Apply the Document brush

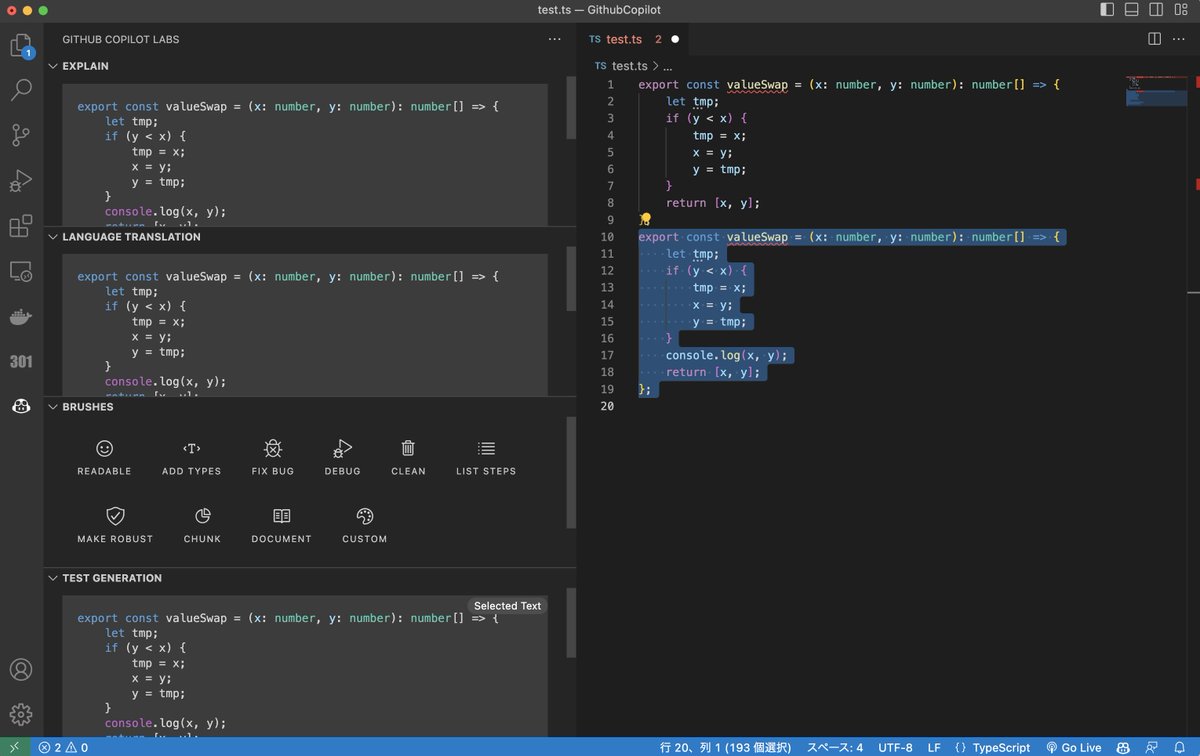(282, 526)
